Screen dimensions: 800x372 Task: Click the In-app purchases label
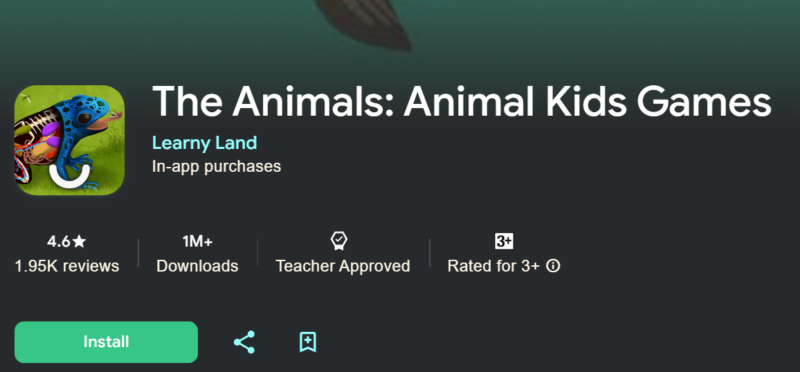pos(216,166)
